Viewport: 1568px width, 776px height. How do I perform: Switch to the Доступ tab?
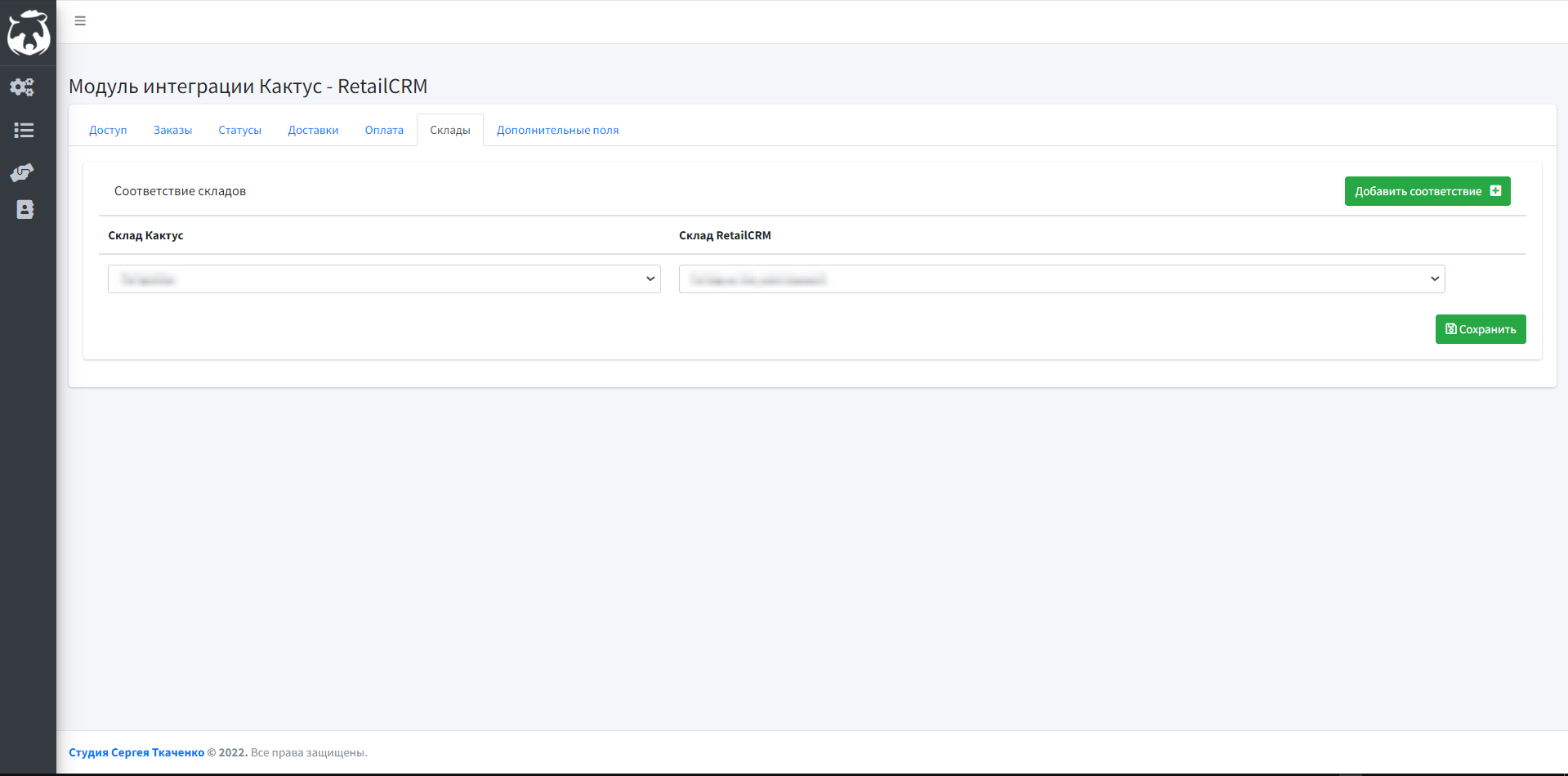tap(108, 130)
